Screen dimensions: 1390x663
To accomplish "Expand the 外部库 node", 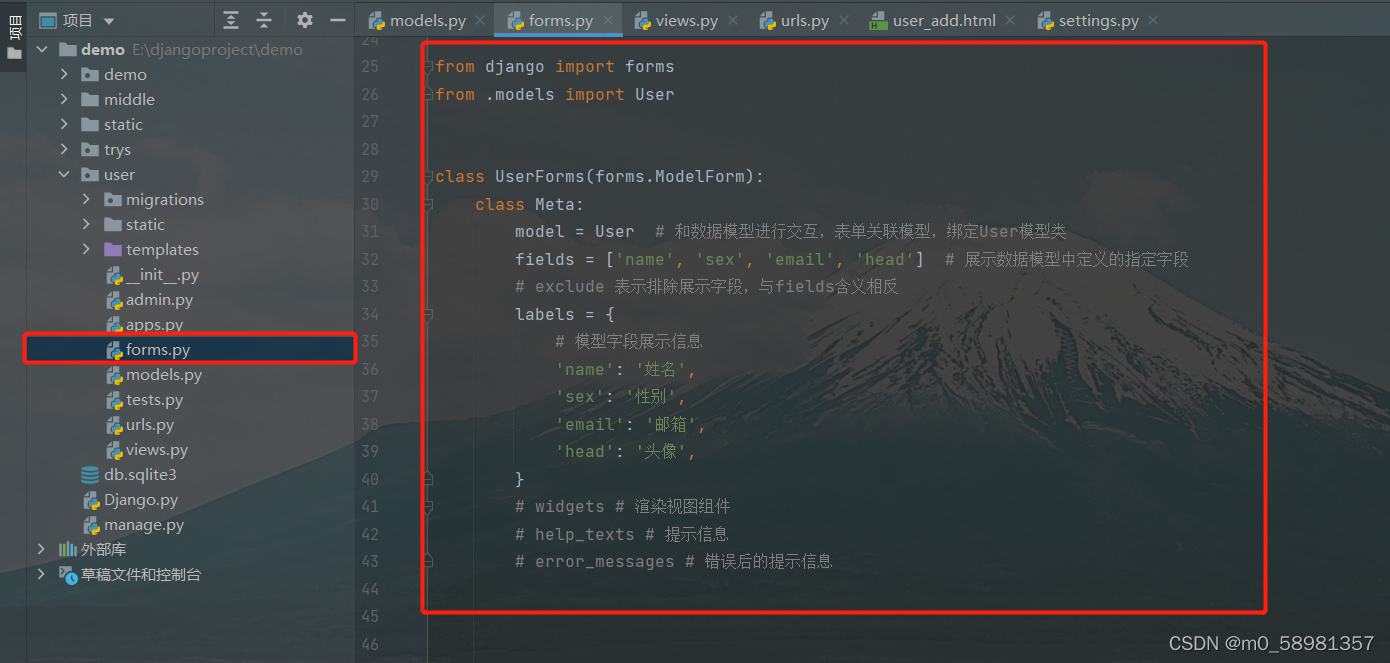I will [x=42, y=549].
